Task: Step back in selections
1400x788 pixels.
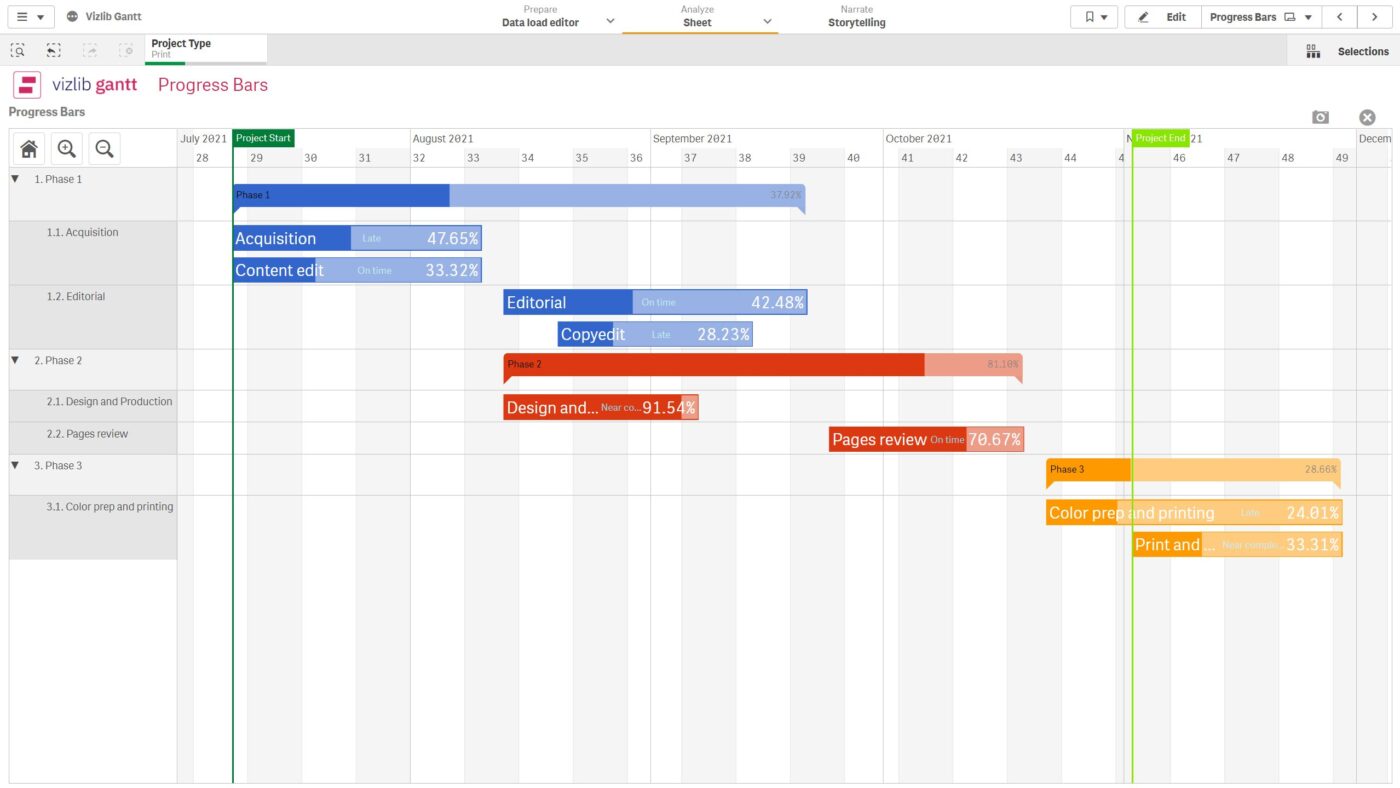Action: [x=54, y=50]
